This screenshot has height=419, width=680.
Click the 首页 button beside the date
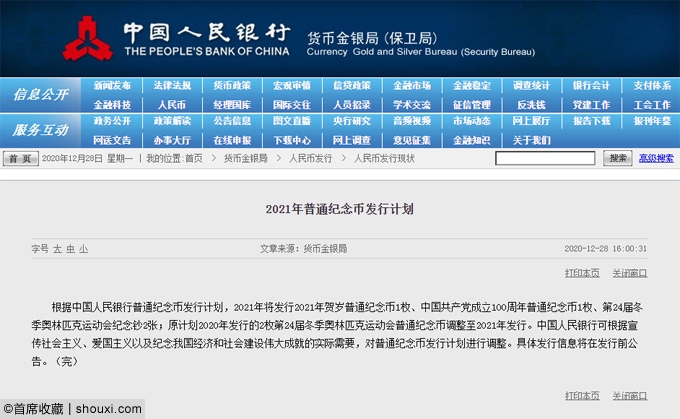(x=20, y=158)
